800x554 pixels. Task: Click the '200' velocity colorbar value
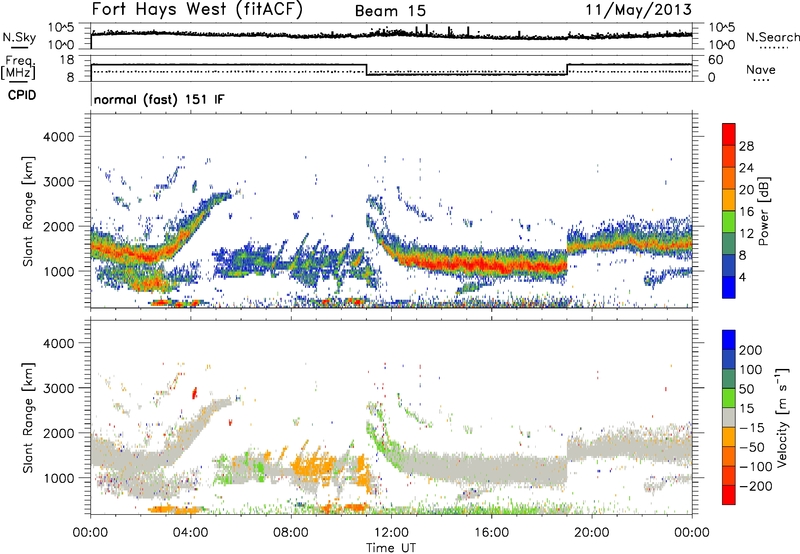[x=751, y=350]
